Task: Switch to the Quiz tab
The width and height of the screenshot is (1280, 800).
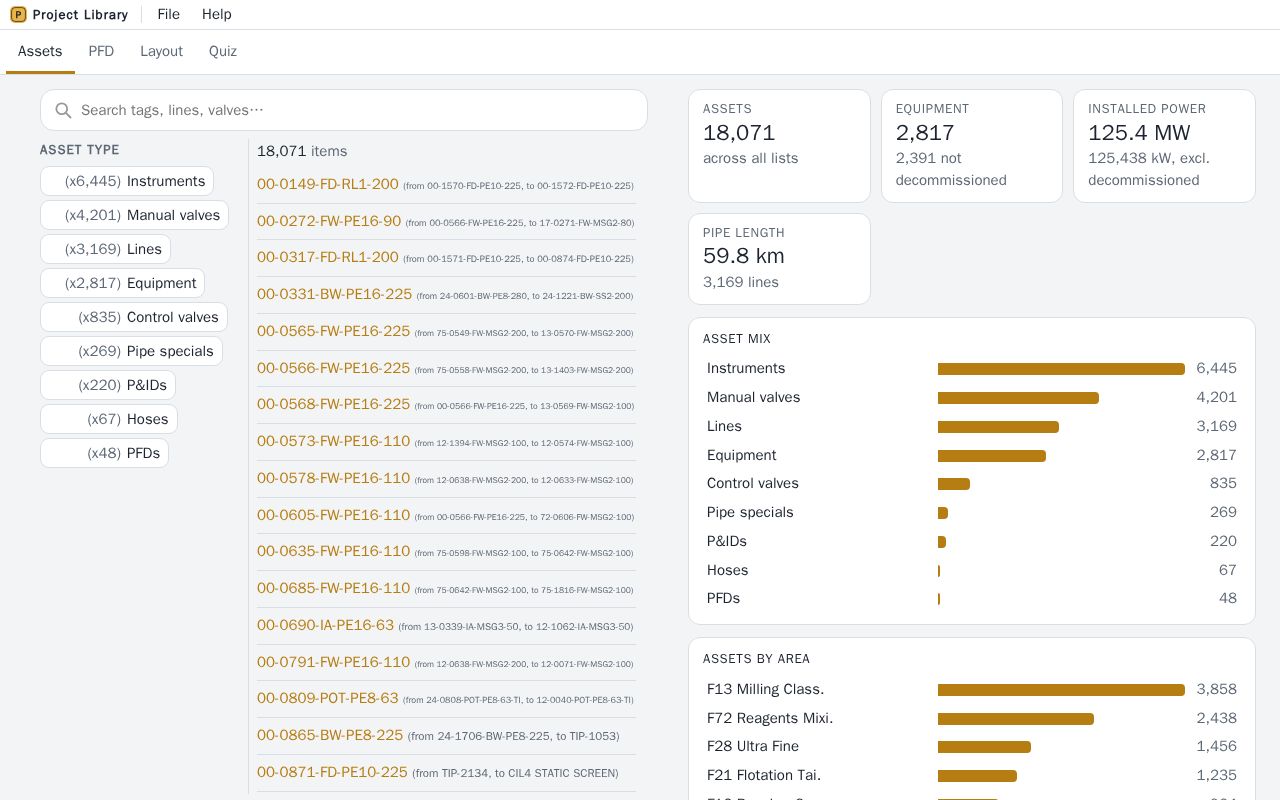Action: pyautogui.click(x=223, y=51)
